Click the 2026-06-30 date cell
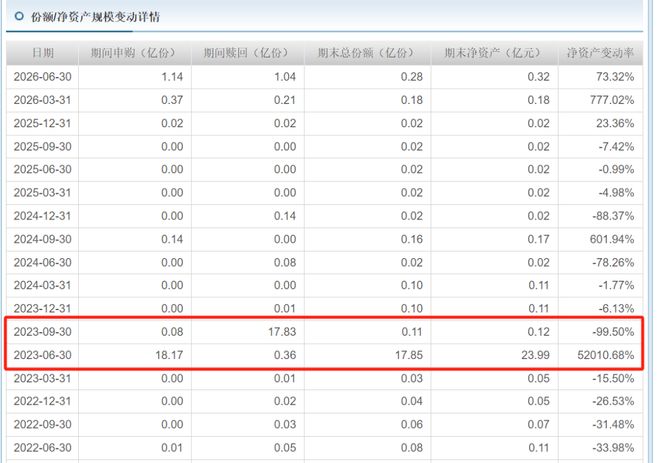The height and width of the screenshot is (463, 660). [x=43, y=77]
